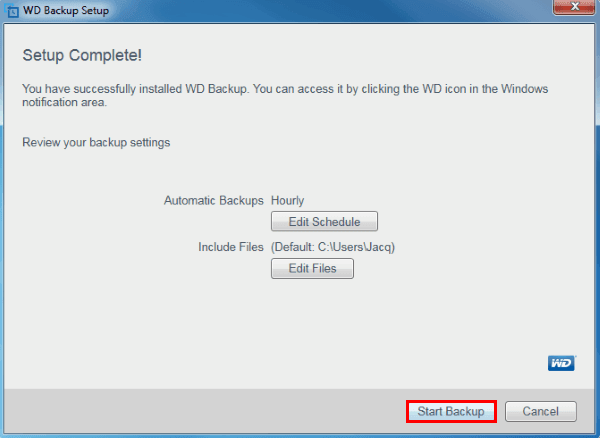Click the default C:\Users\Jacq path text
This screenshot has height=438, width=600.
coord(346,247)
